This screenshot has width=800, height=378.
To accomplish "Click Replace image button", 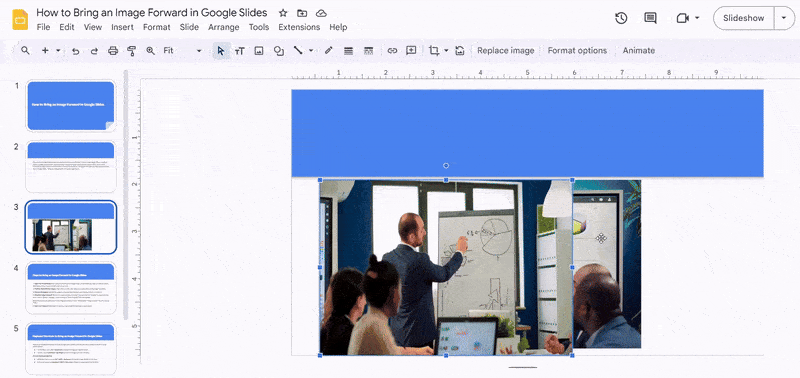I will coord(506,51).
